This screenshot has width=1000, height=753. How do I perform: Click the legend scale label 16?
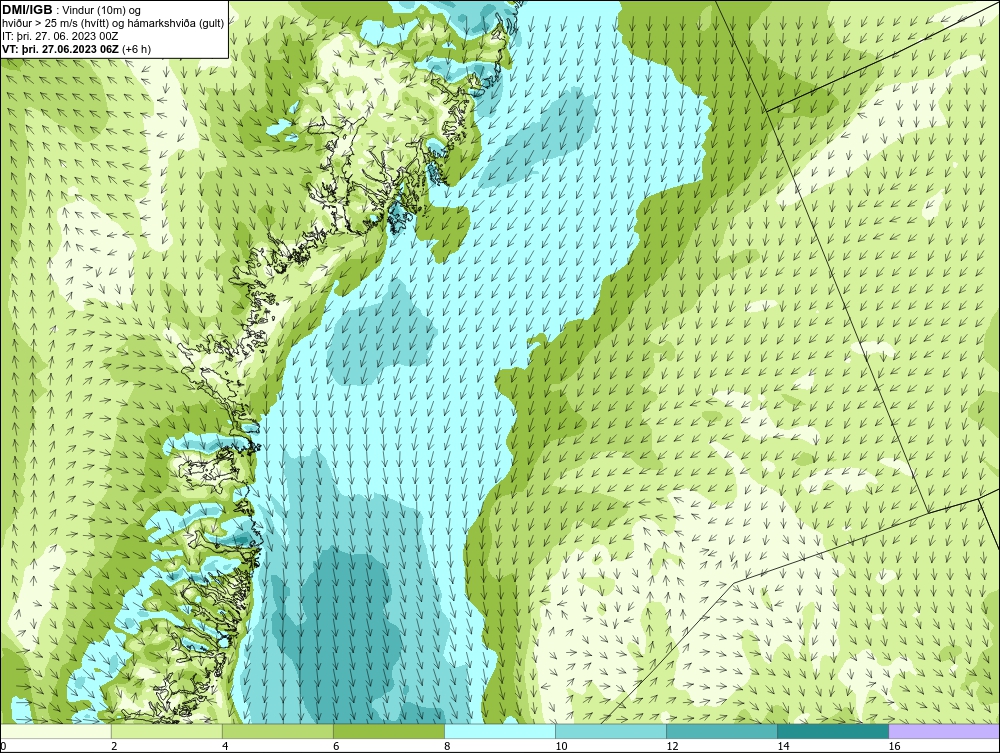894,746
